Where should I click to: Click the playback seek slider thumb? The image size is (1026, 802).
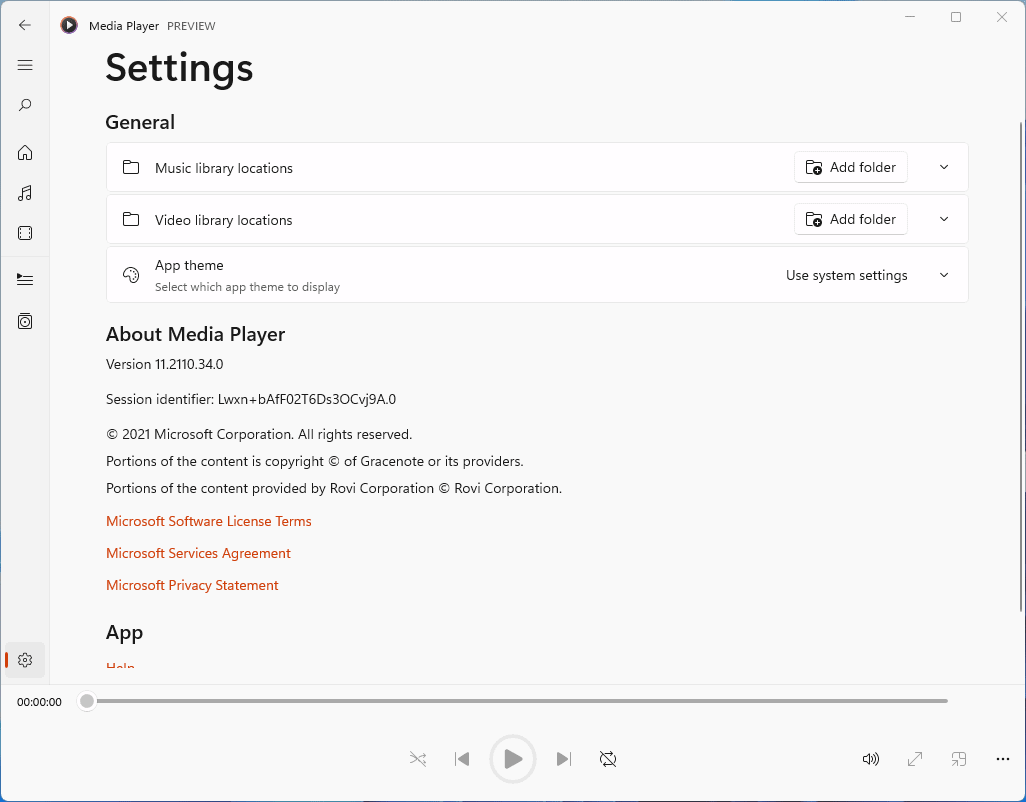pyautogui.click(x=86, y=701)
